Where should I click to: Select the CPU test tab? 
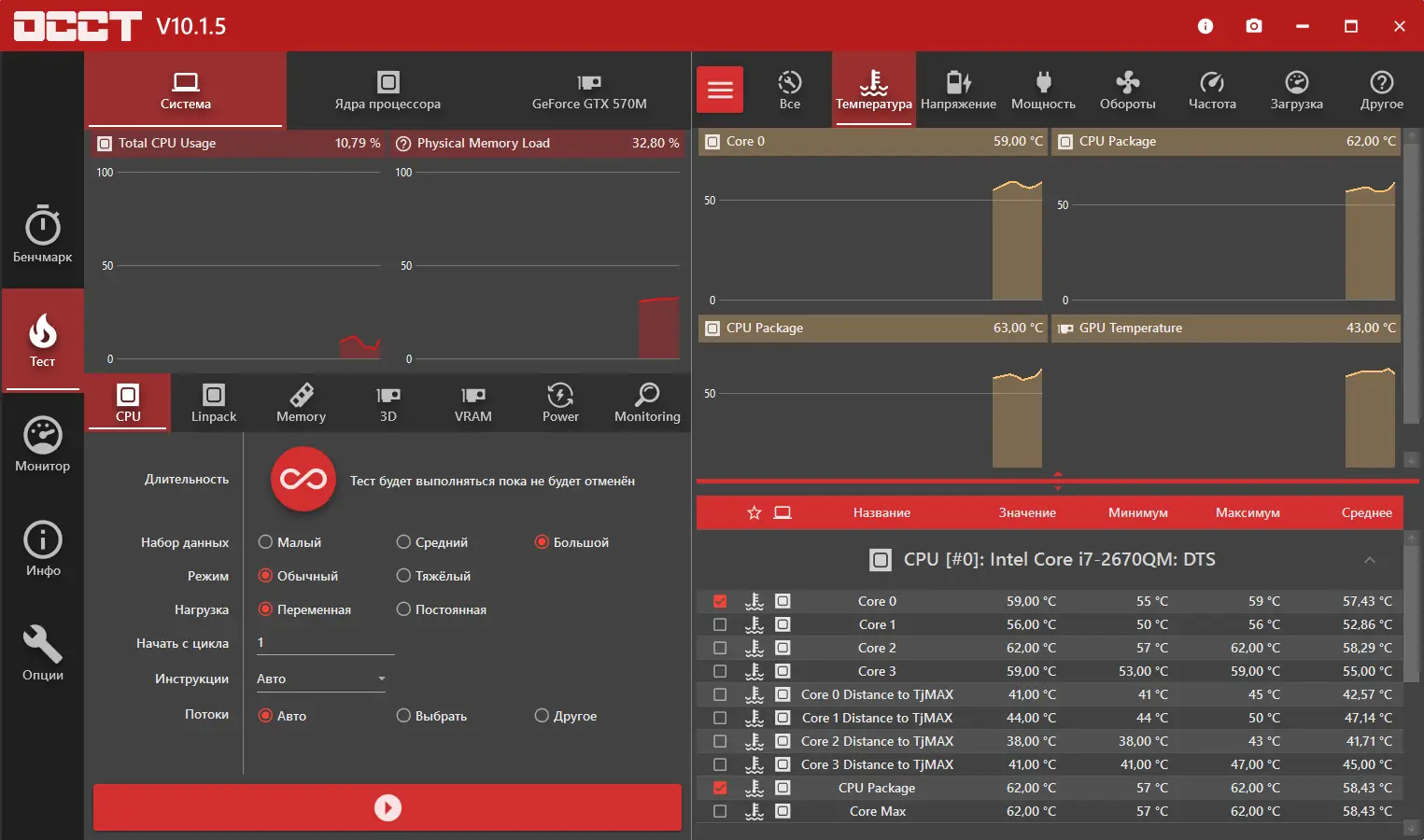click(128, 402)
